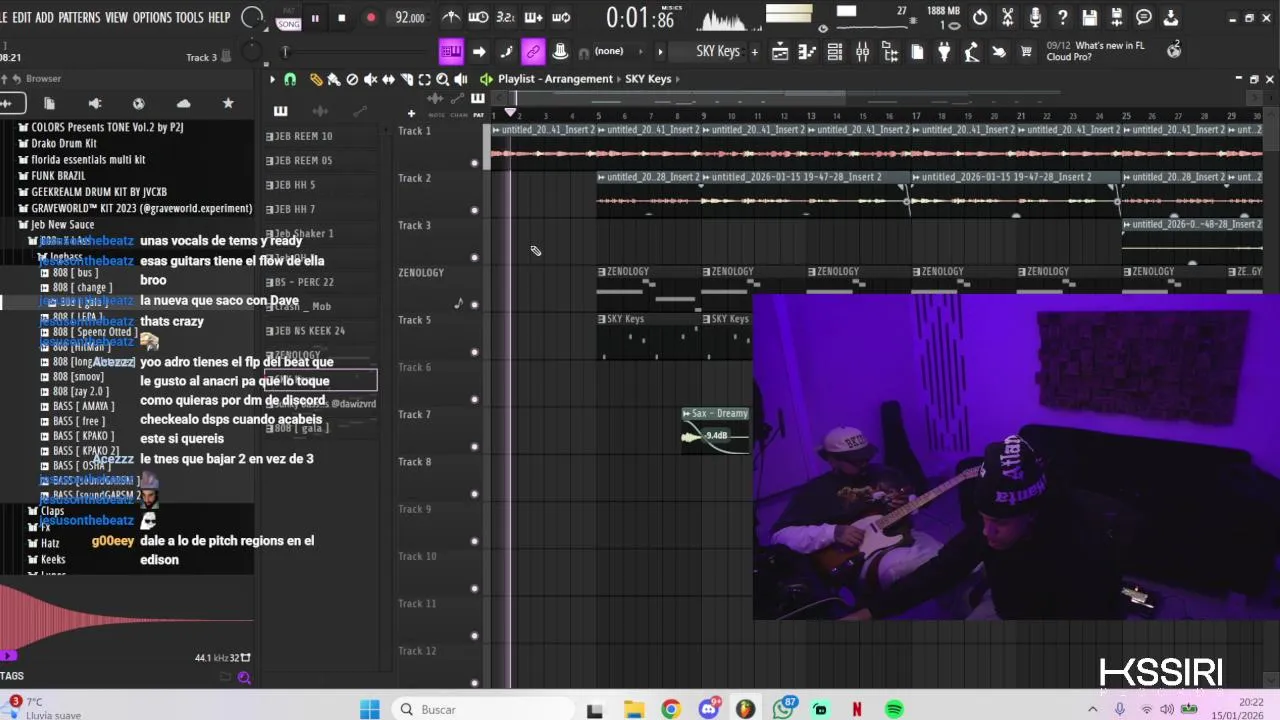The image size is (1280, 720).
Task: Toggle the metronome icon
Action: pos(451,17)
